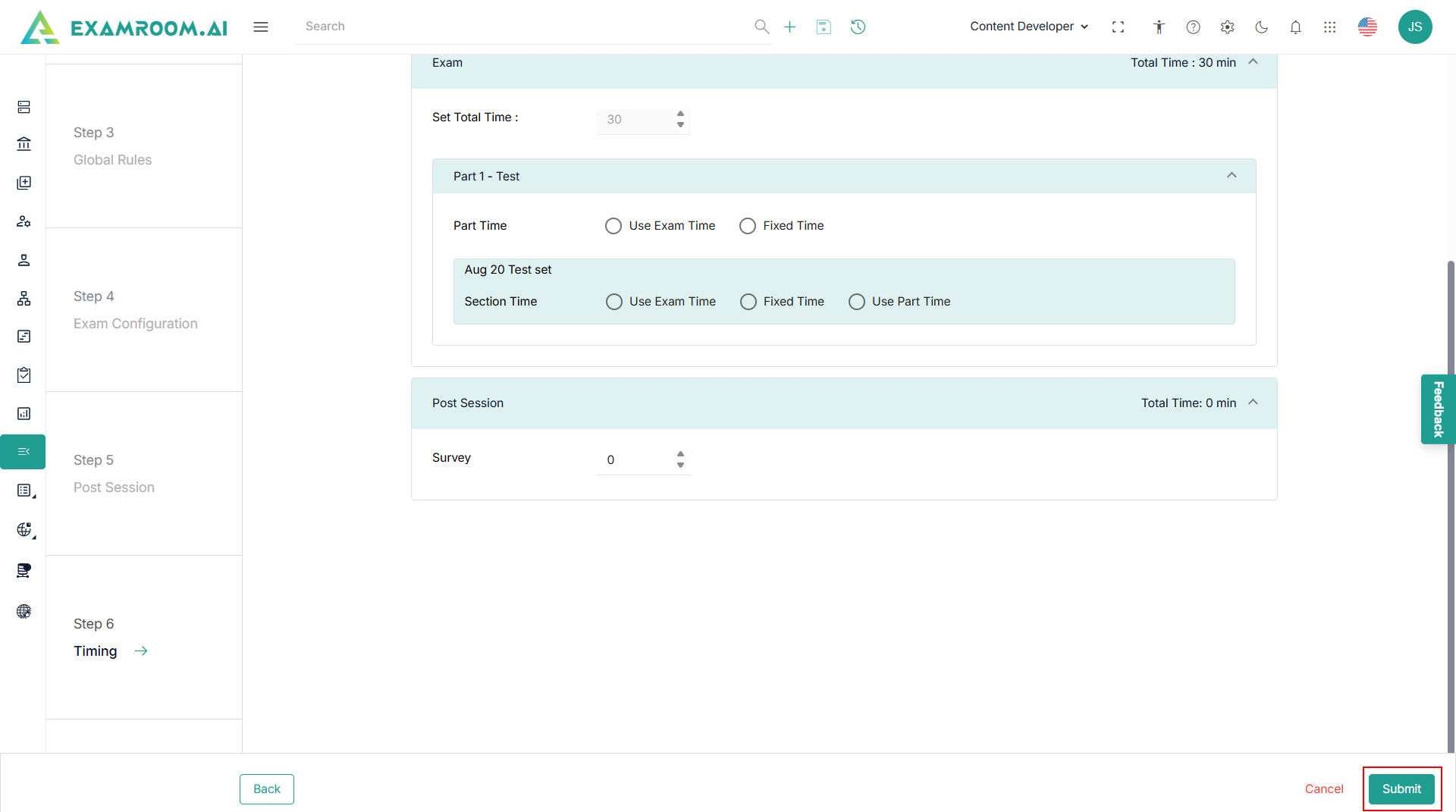Open the Content Developer role dropdown
This screenshot has height=812, width=1456.
click(1028, 27)
